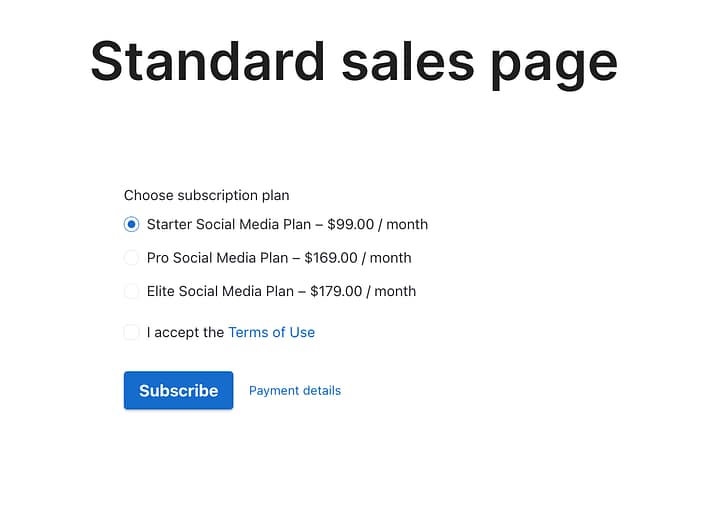
Task: Click the $99.00 price text
Action: [350, 224]
